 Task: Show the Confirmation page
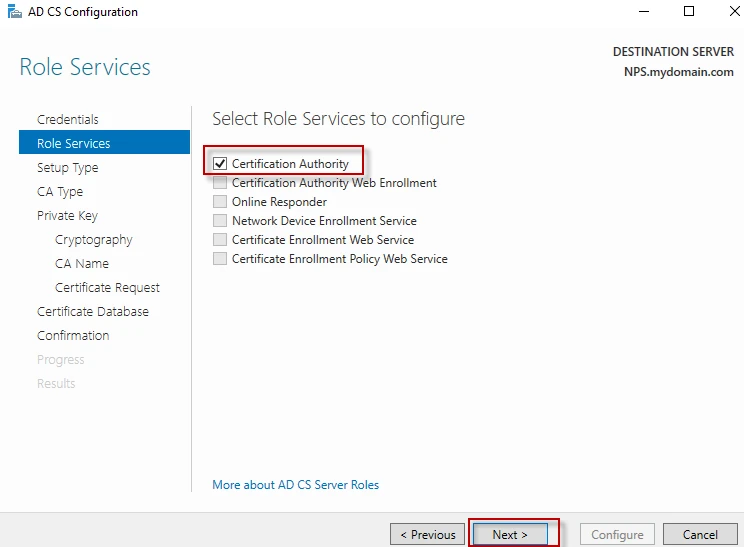click(73, 336)
